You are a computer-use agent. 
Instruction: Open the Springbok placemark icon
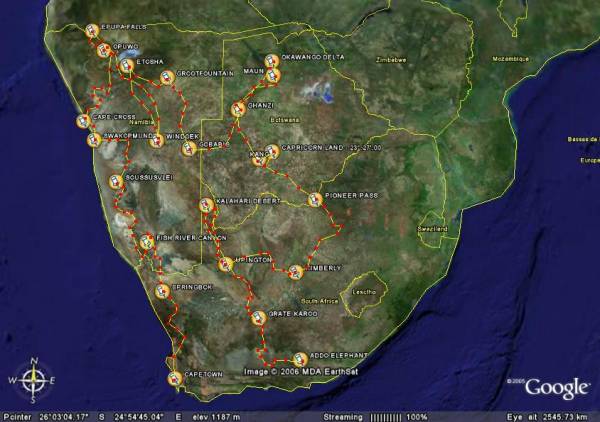pos(161,291)
